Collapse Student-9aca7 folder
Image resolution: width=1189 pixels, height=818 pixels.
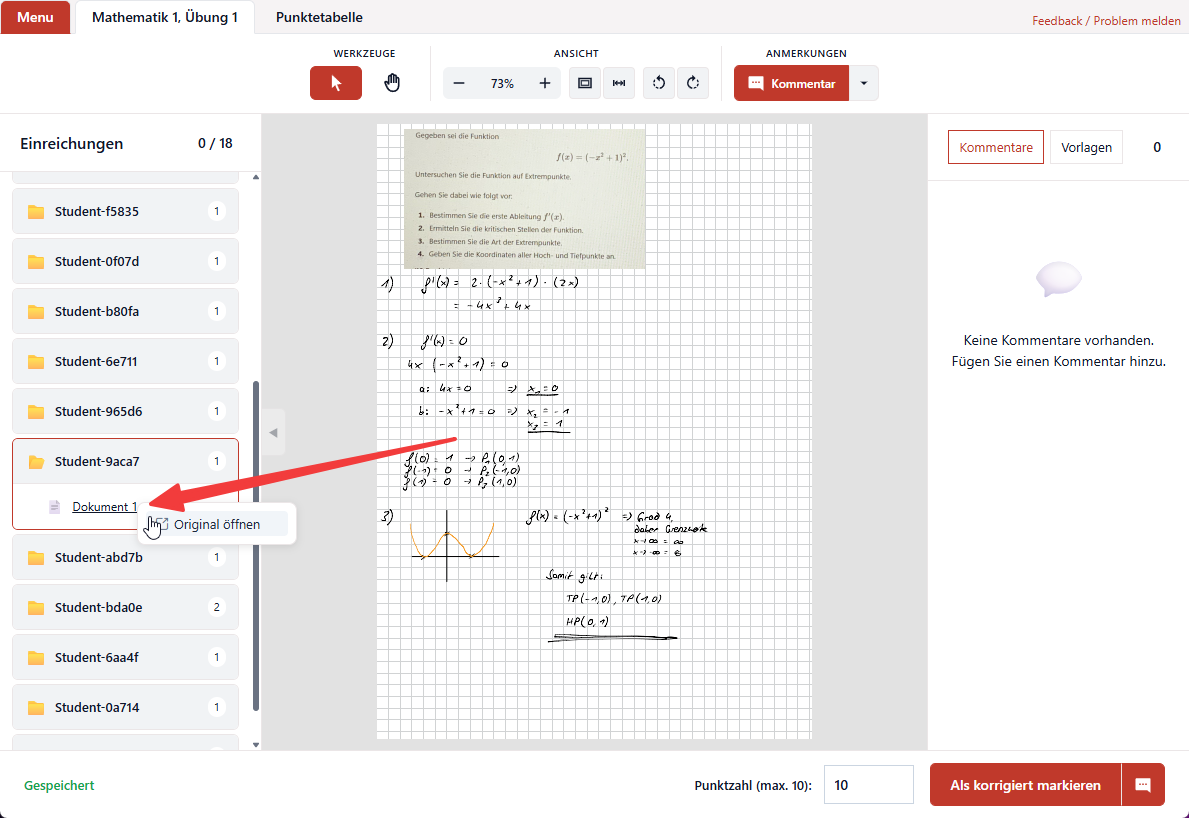[x=125, y=462]
